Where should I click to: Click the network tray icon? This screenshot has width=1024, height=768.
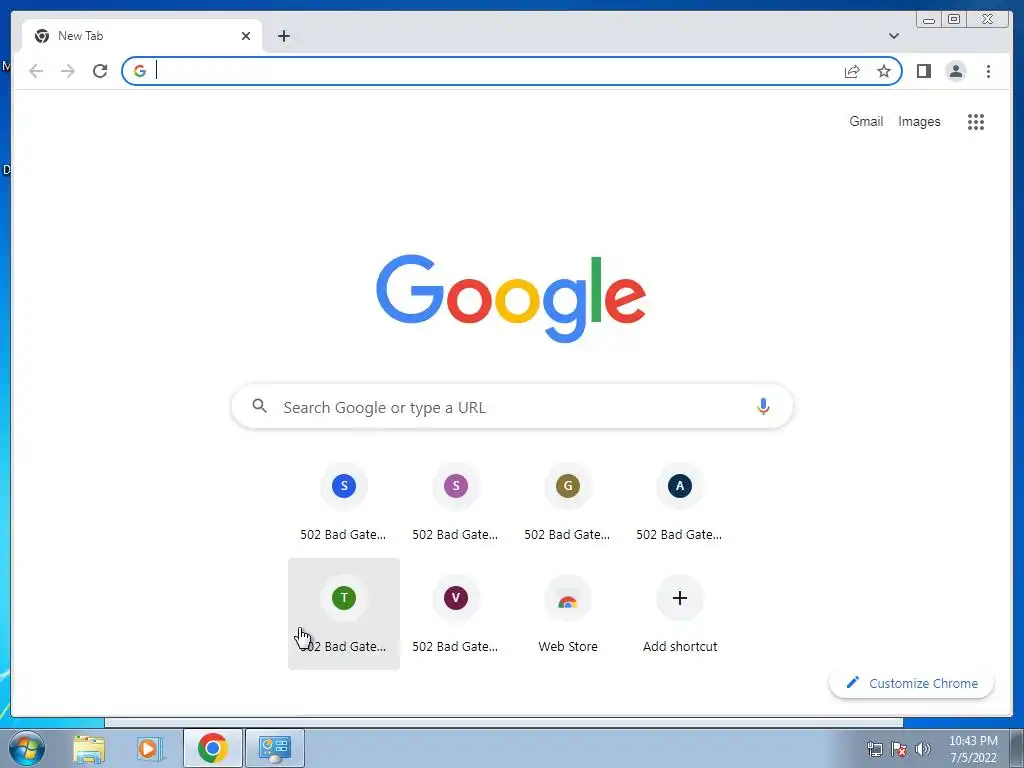click(874, 749)
